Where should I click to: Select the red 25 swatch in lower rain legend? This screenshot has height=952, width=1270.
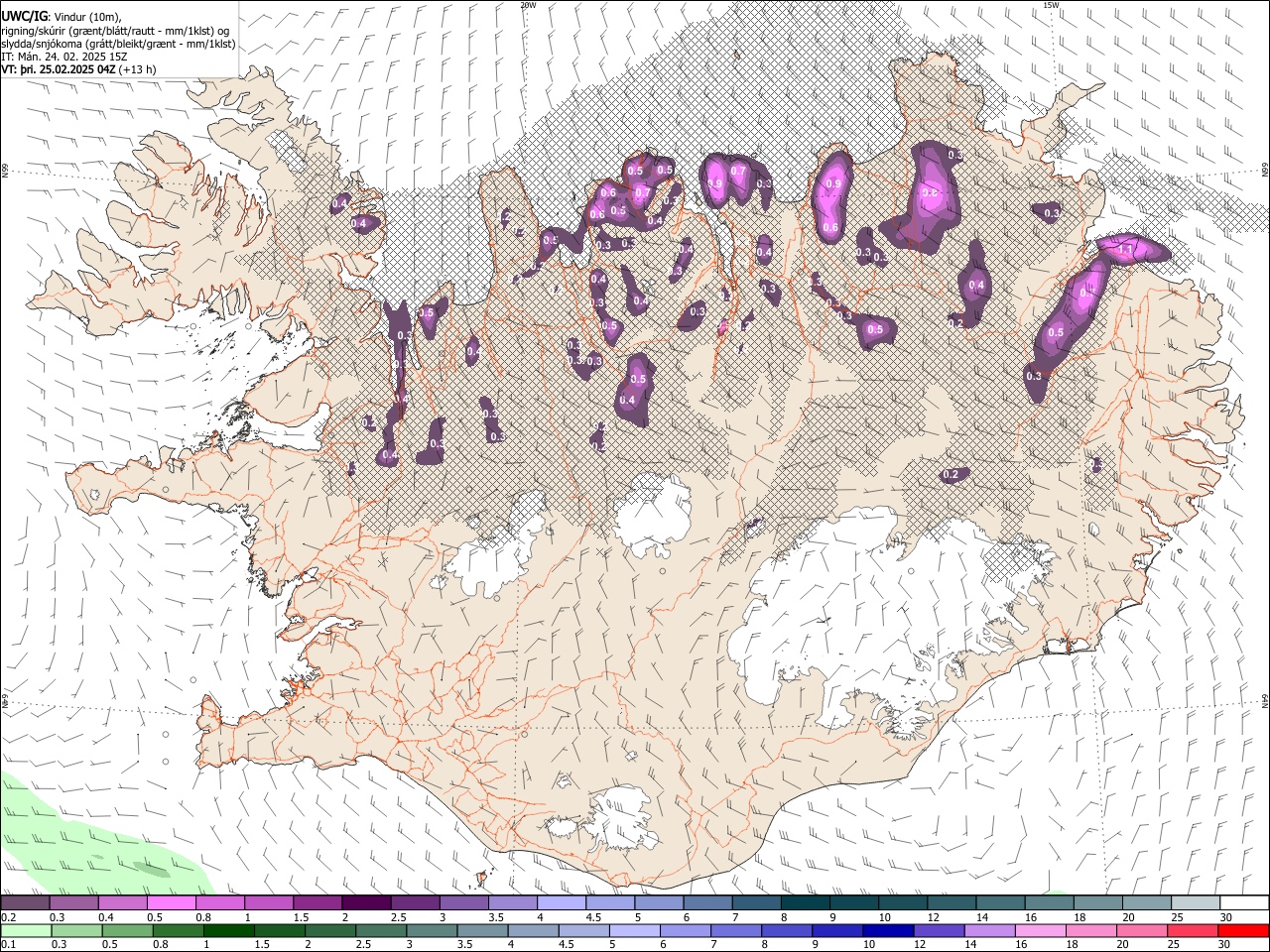point(1192,931)
